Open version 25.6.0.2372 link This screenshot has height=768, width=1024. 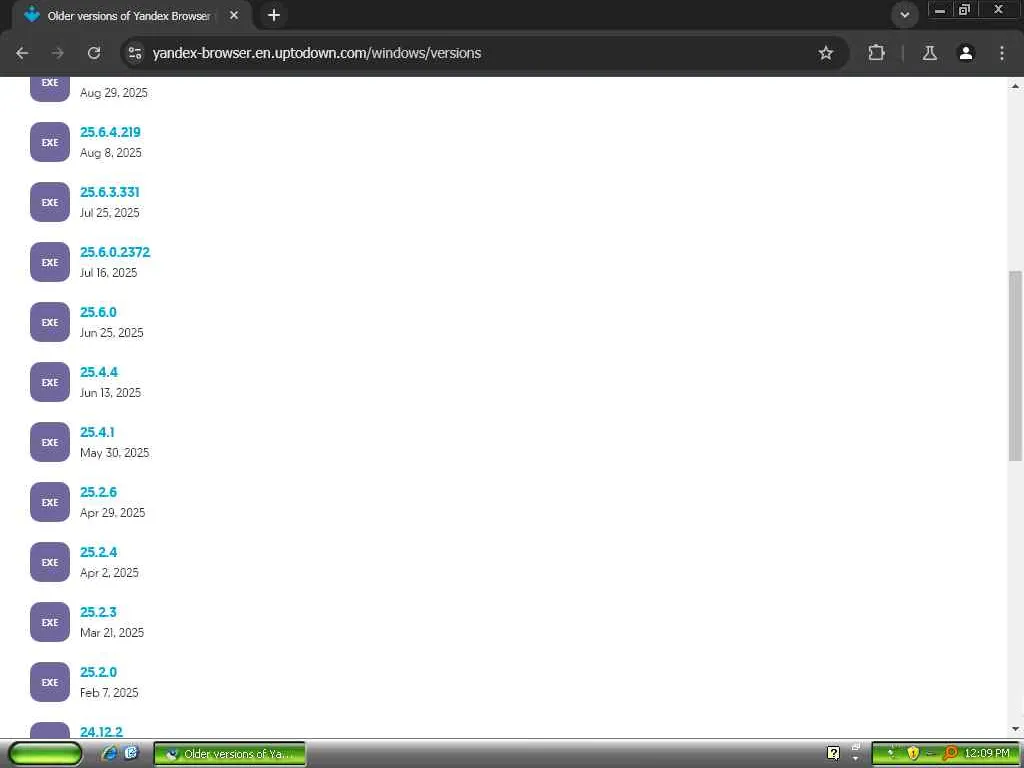point(115,252)
